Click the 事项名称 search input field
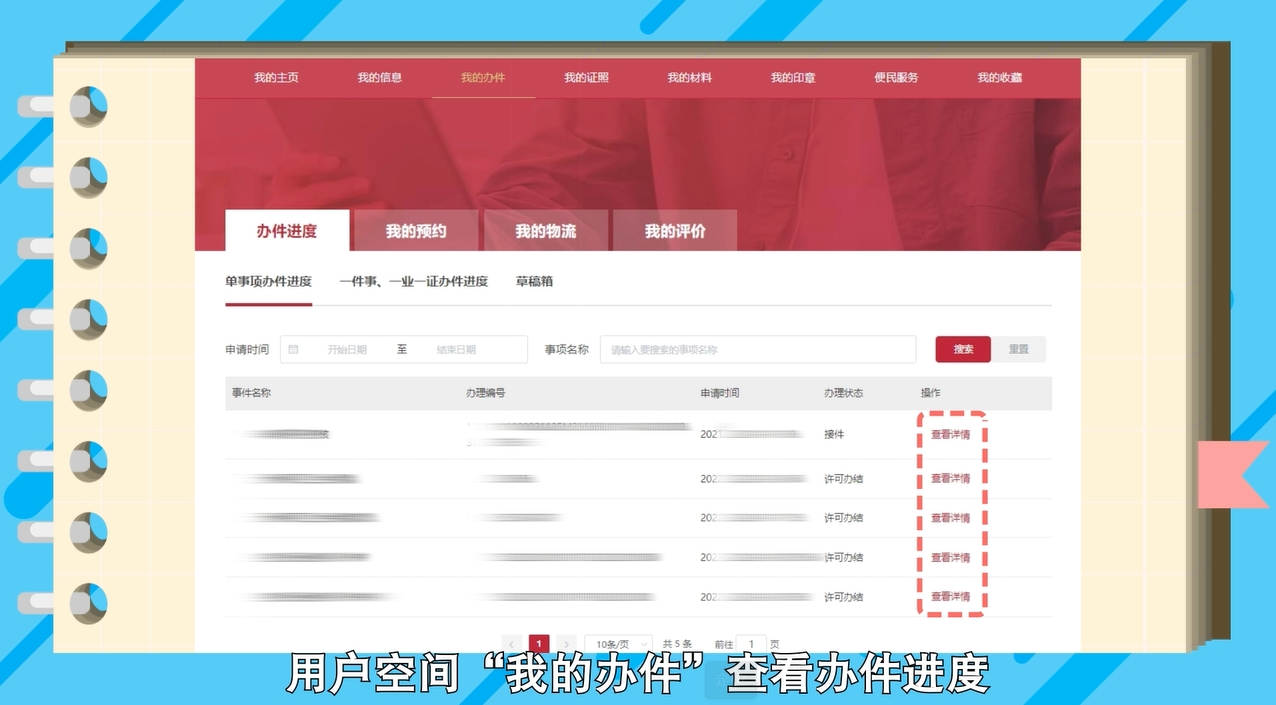Screen dimensions: 1276x705 757,349
